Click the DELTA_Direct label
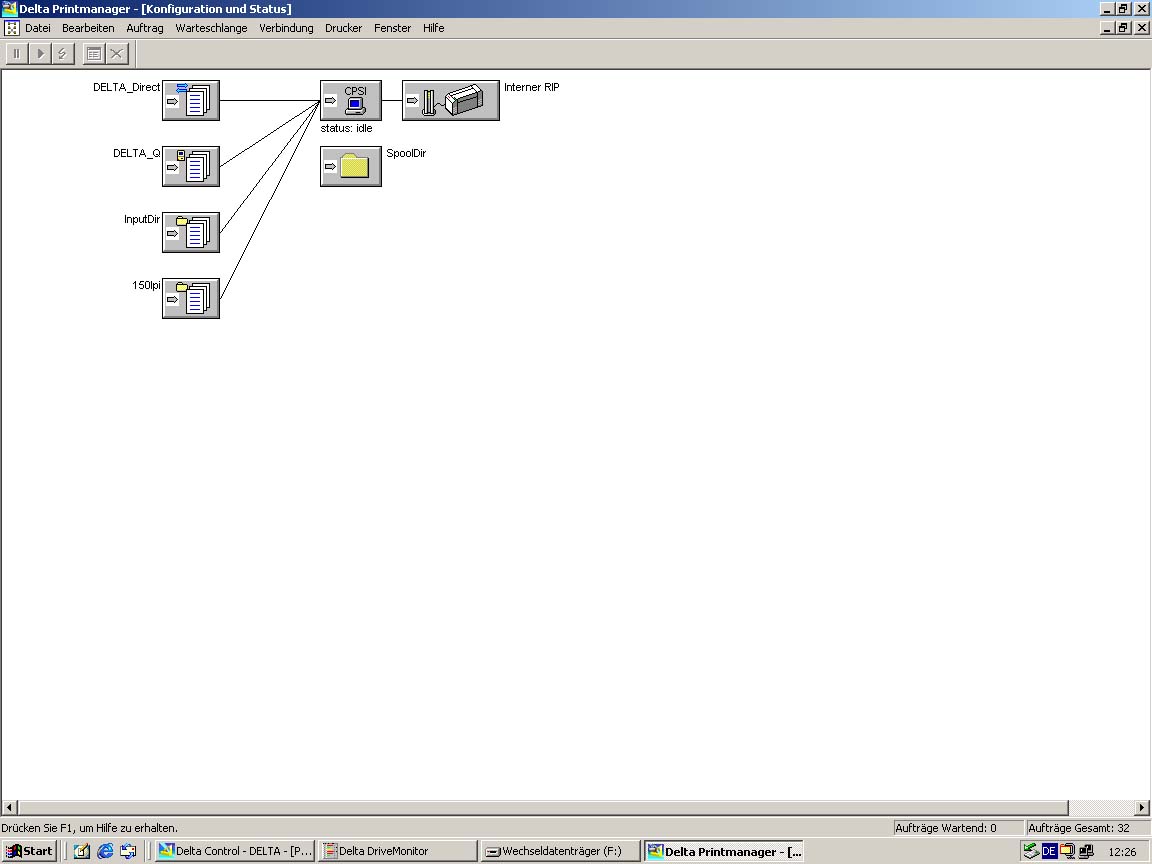The height and width of the screenshot is (864, 1152). pyautogui.click(x=126, y=87)
